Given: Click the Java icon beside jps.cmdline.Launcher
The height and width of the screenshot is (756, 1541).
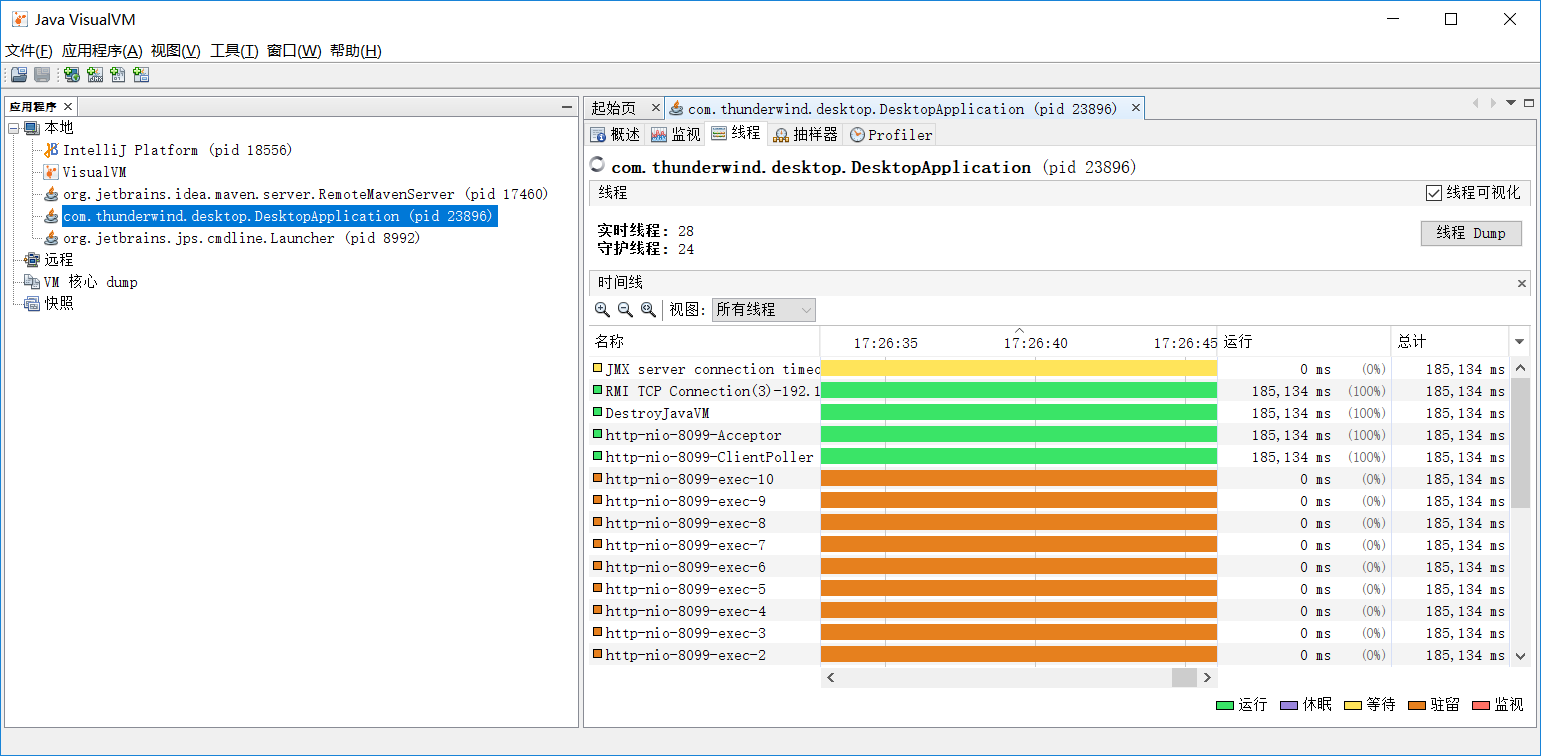Looking at the screenshot, I should (x=51, y=238).
